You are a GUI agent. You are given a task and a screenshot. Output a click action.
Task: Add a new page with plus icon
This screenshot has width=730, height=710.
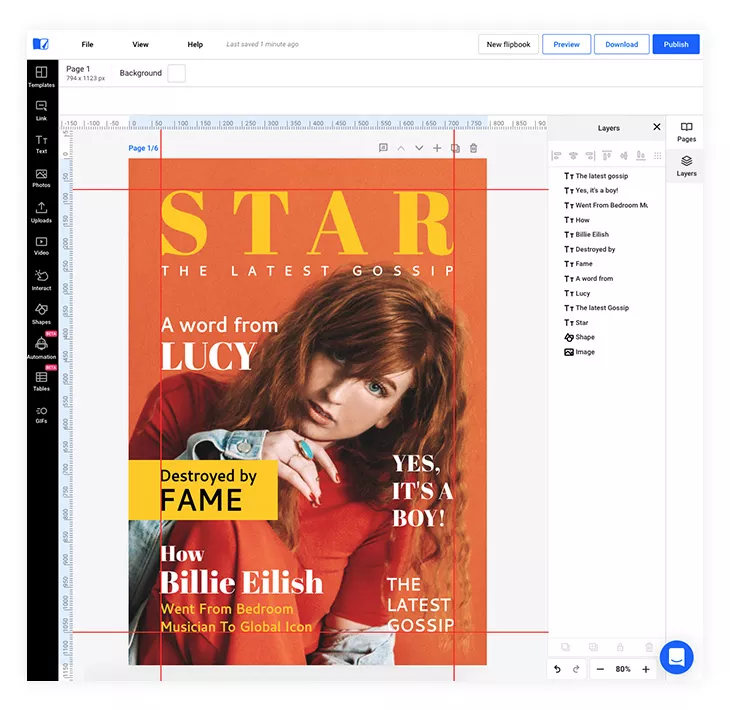[x=437, y=148]
